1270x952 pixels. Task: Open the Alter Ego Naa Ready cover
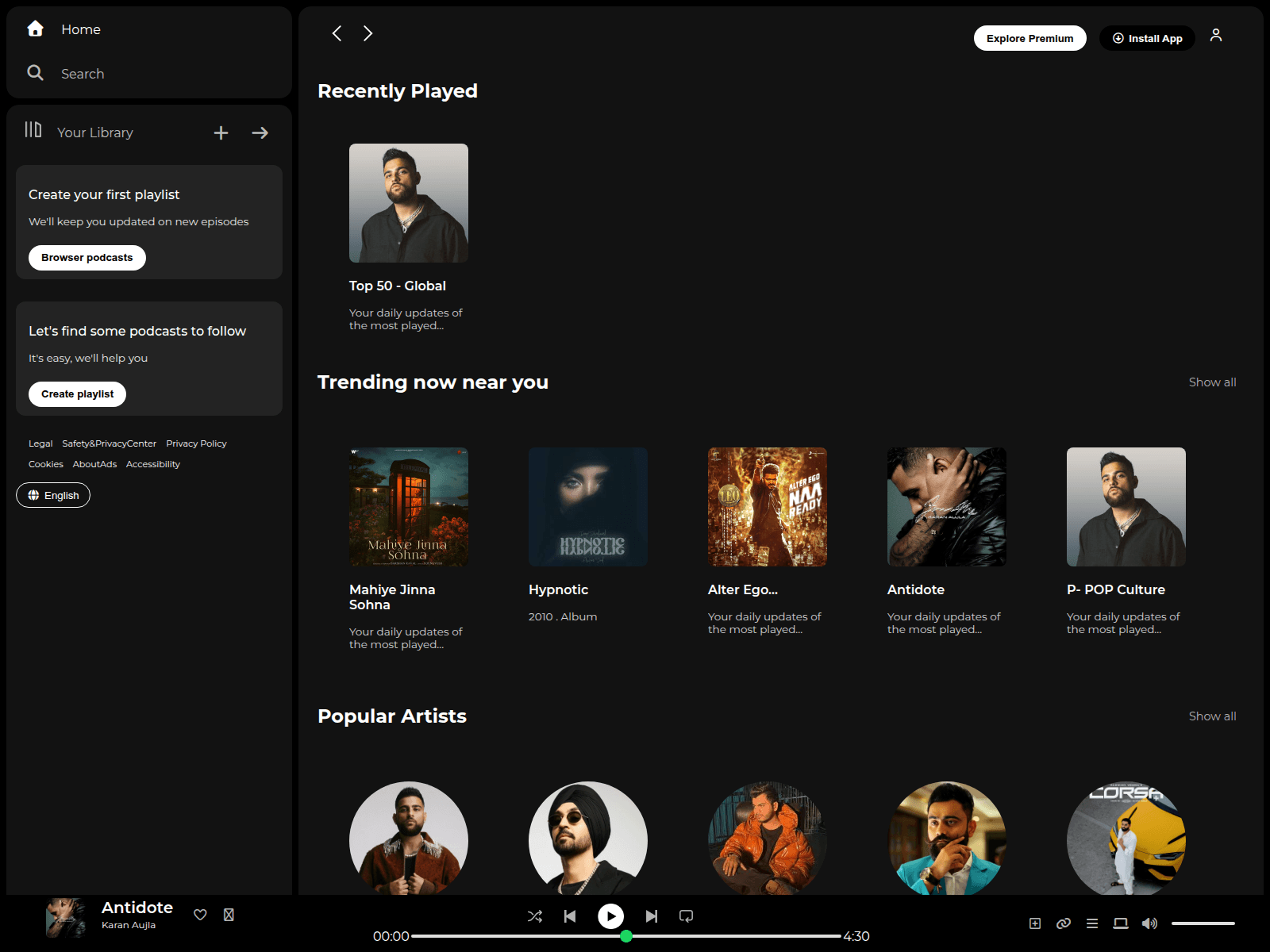pos(768,507)
